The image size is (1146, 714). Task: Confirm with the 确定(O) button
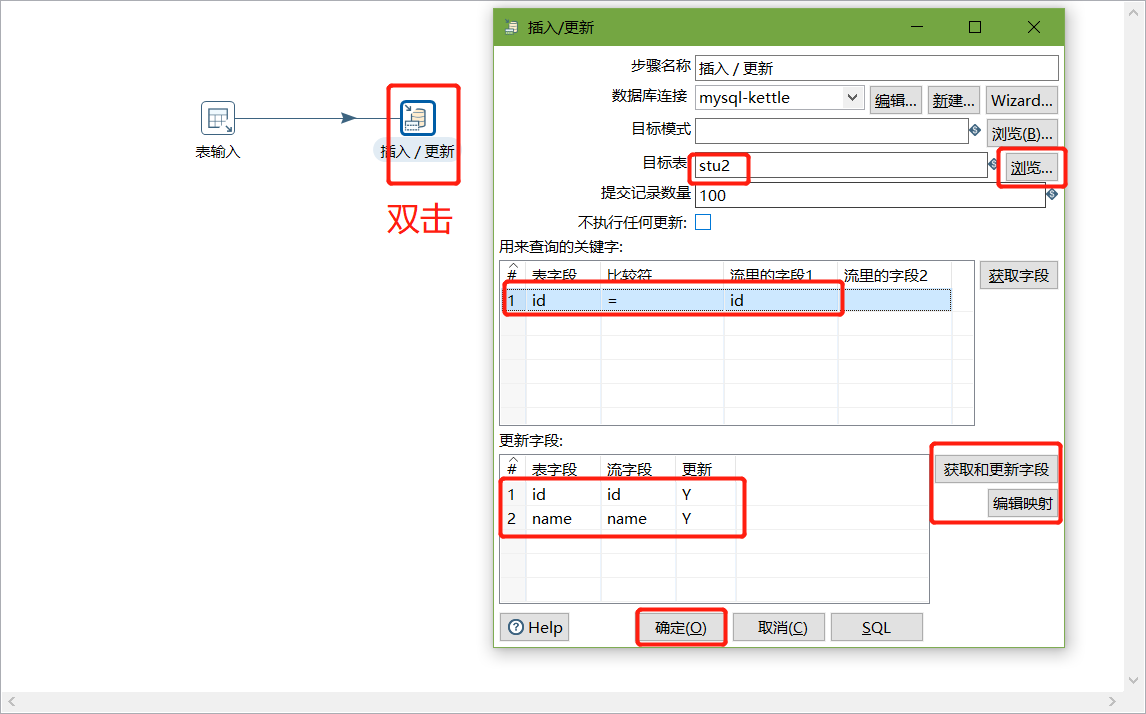coord(680,627)
